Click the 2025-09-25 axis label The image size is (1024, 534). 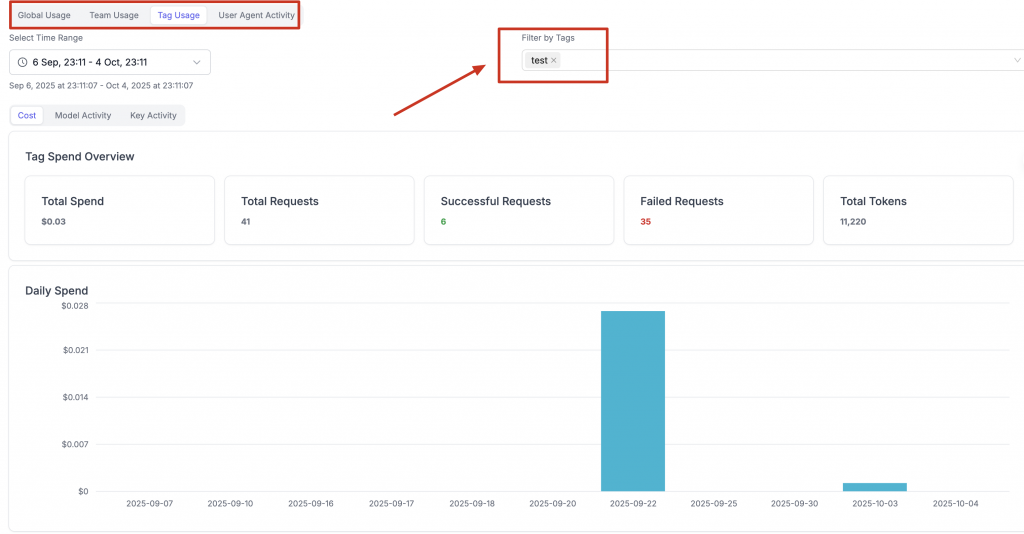click(714, 503)
